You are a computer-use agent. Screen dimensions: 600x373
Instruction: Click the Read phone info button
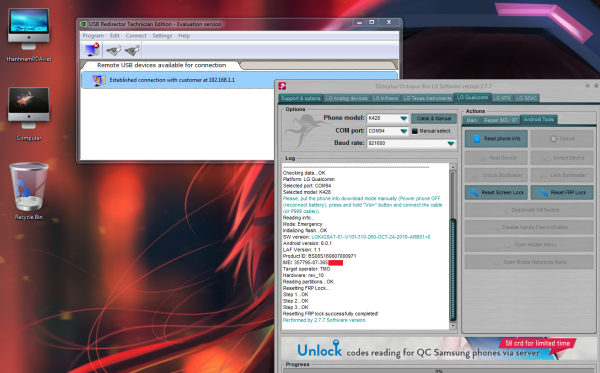tap(496, 138)
